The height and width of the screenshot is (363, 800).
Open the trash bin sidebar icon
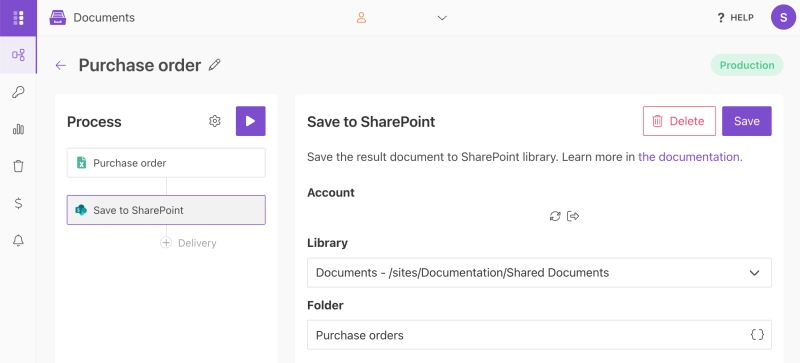click(18, 166)
